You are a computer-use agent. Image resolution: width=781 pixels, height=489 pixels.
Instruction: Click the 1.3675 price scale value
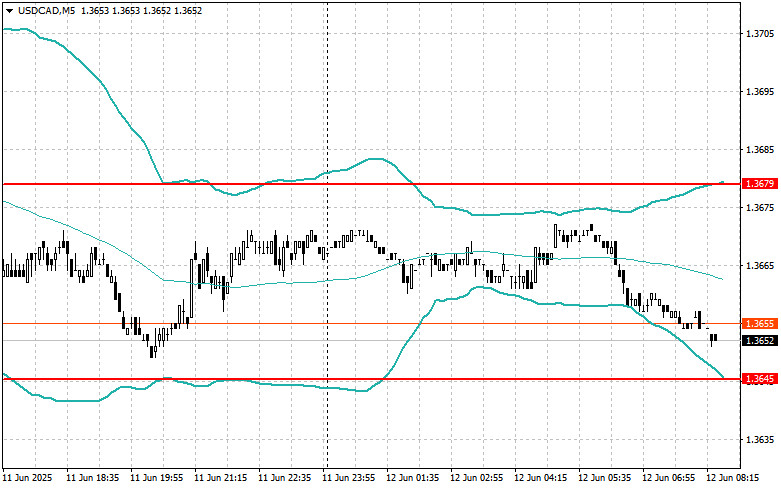(761, 207)
